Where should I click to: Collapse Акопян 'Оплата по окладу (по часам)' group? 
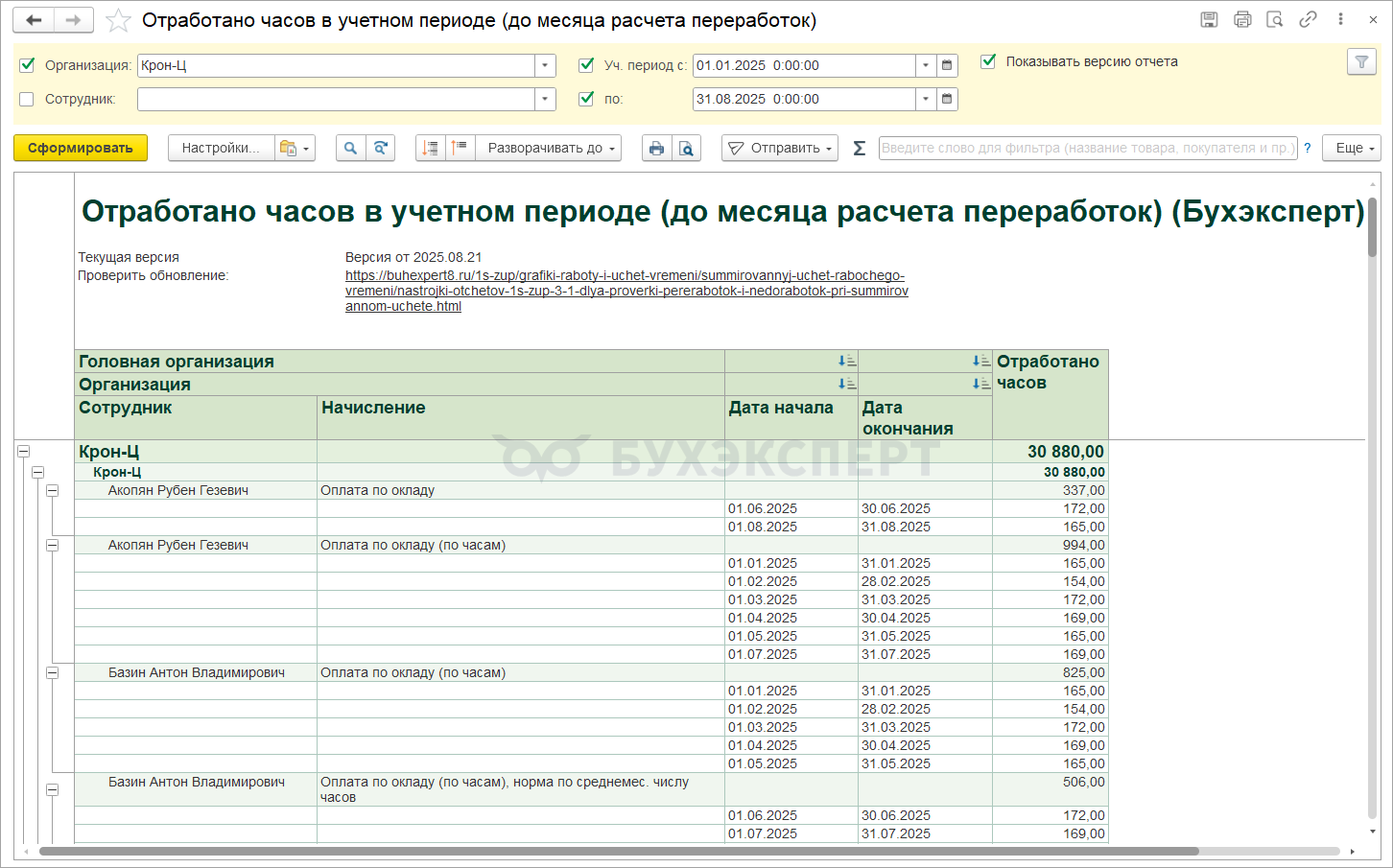click(52, 545)
